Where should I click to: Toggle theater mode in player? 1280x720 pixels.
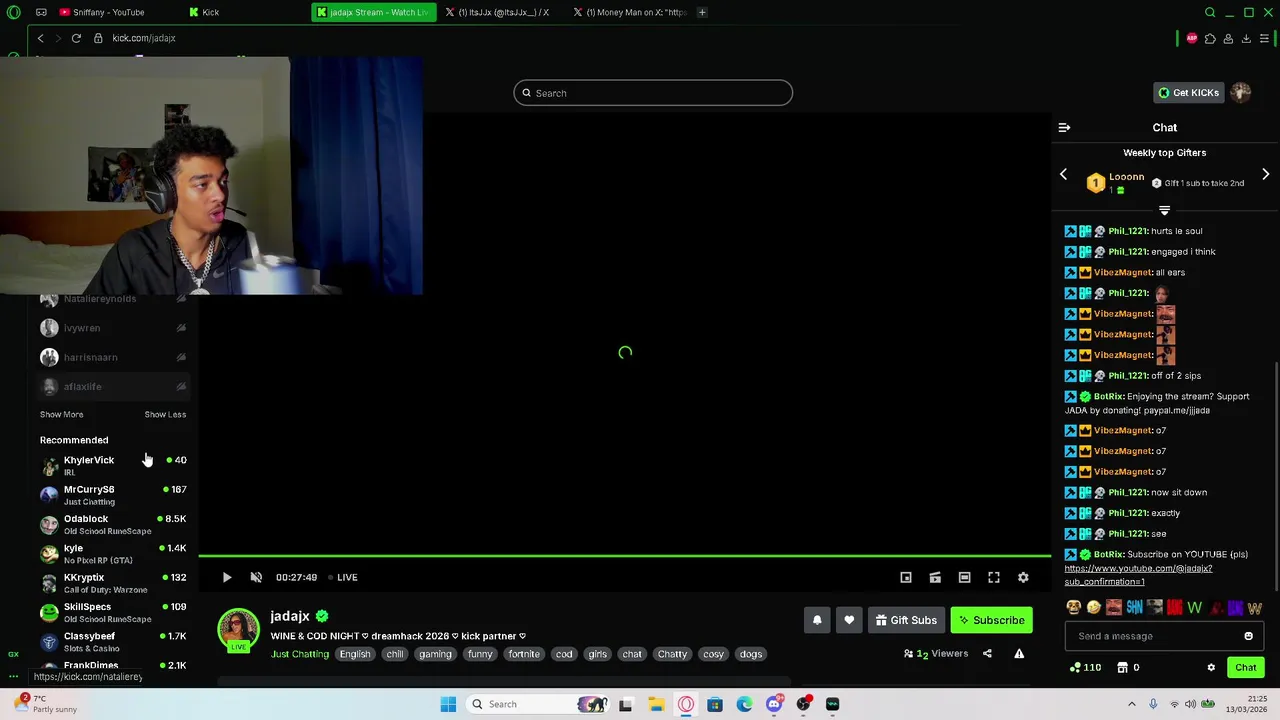point(964,577)
